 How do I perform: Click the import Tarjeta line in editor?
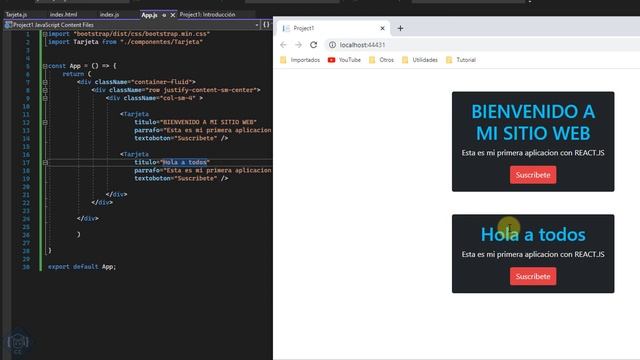click(x=125, y=42)
